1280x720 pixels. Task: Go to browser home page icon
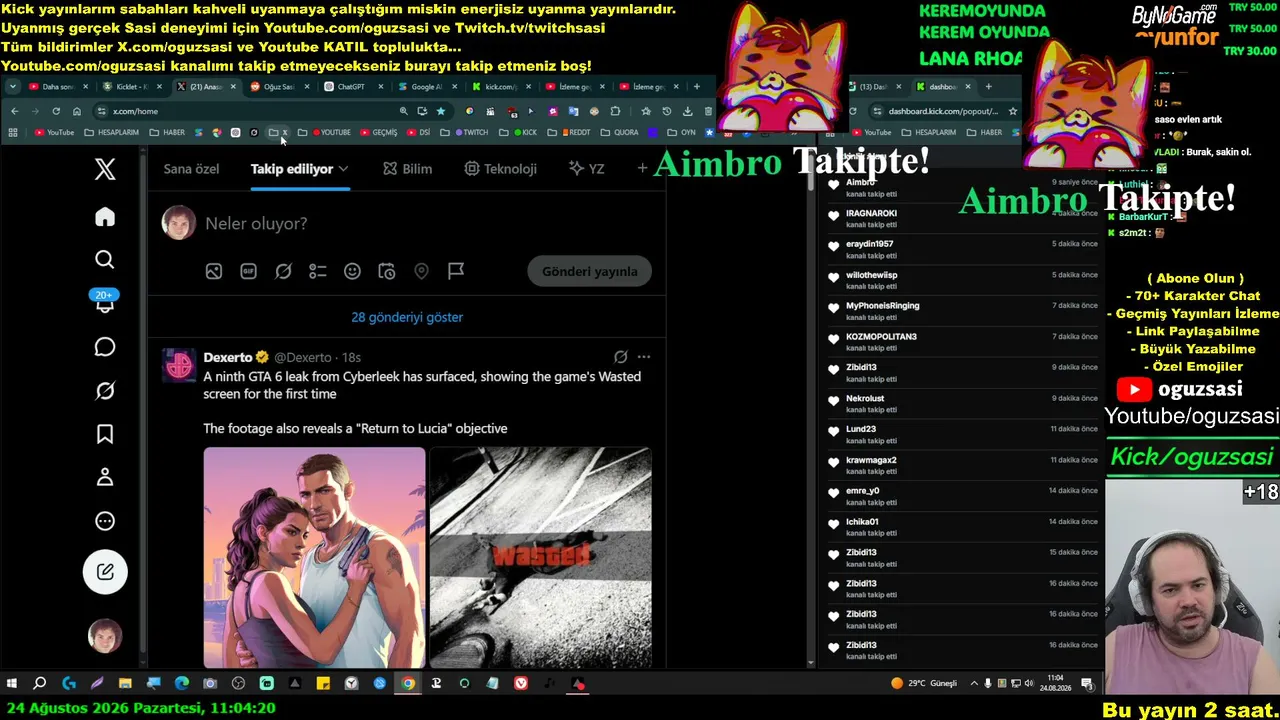point(76,111)
